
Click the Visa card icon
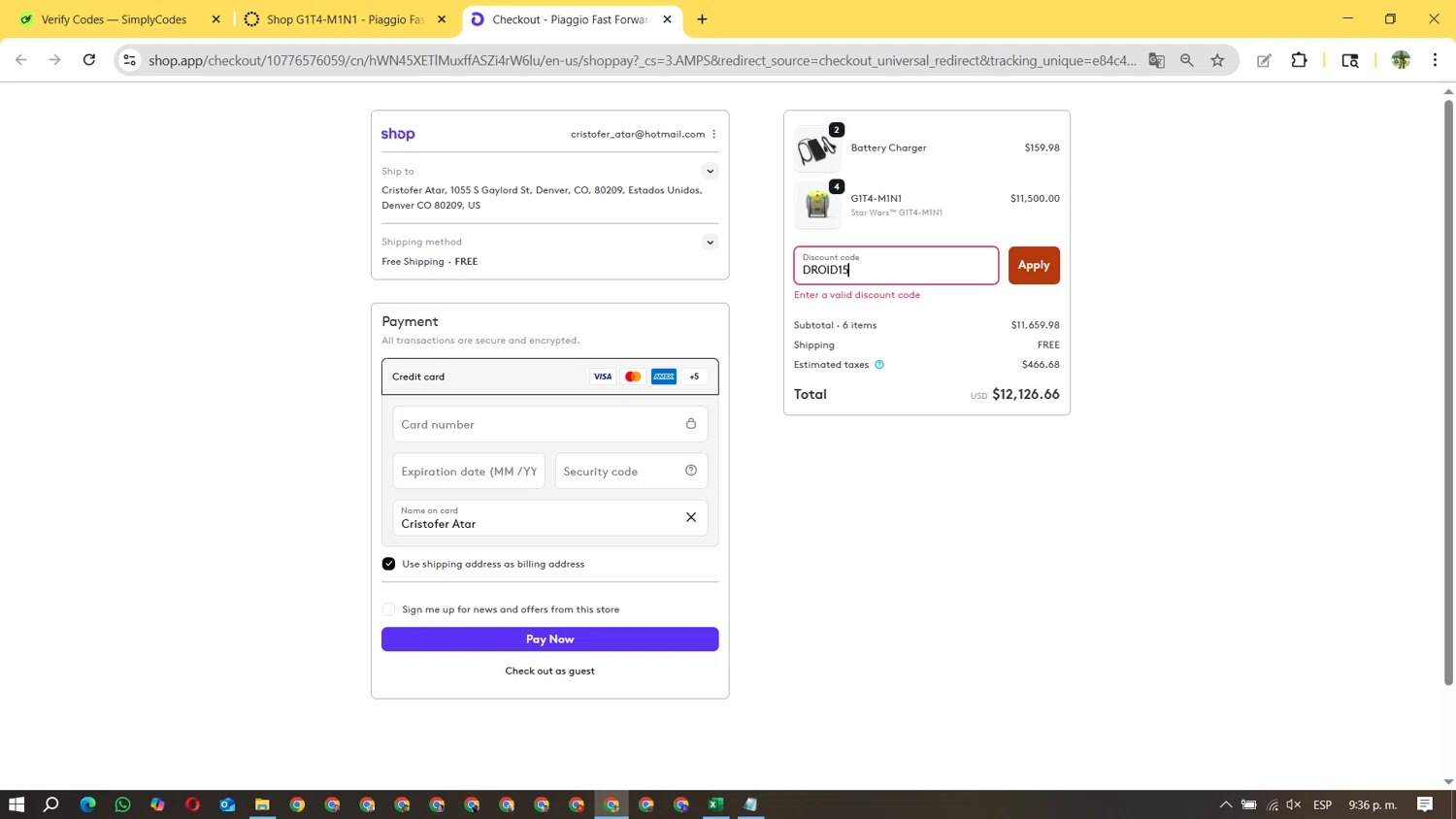tap(603, 377)
